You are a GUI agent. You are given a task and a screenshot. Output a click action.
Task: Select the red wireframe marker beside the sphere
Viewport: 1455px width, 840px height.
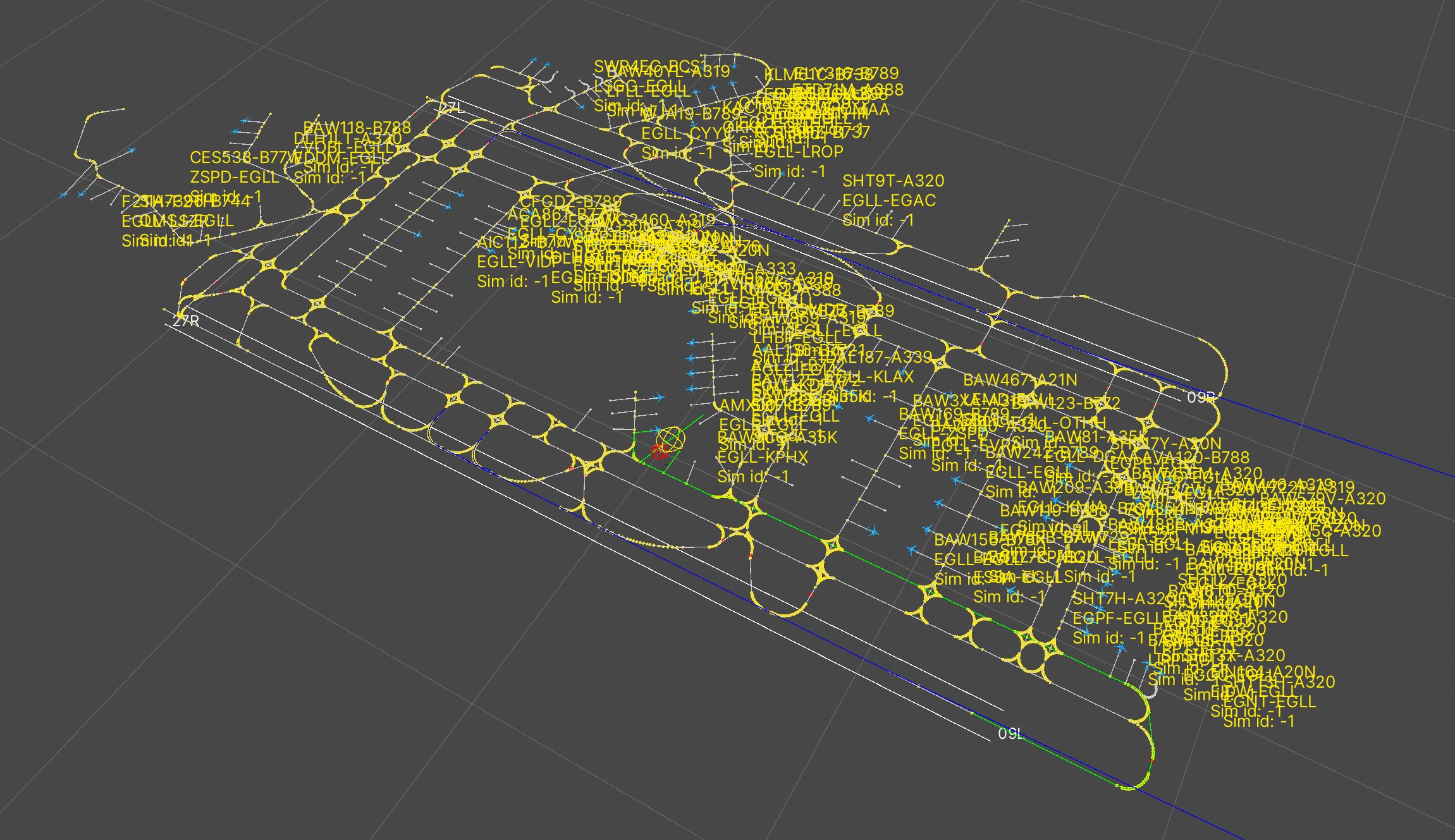click(660, 451)
